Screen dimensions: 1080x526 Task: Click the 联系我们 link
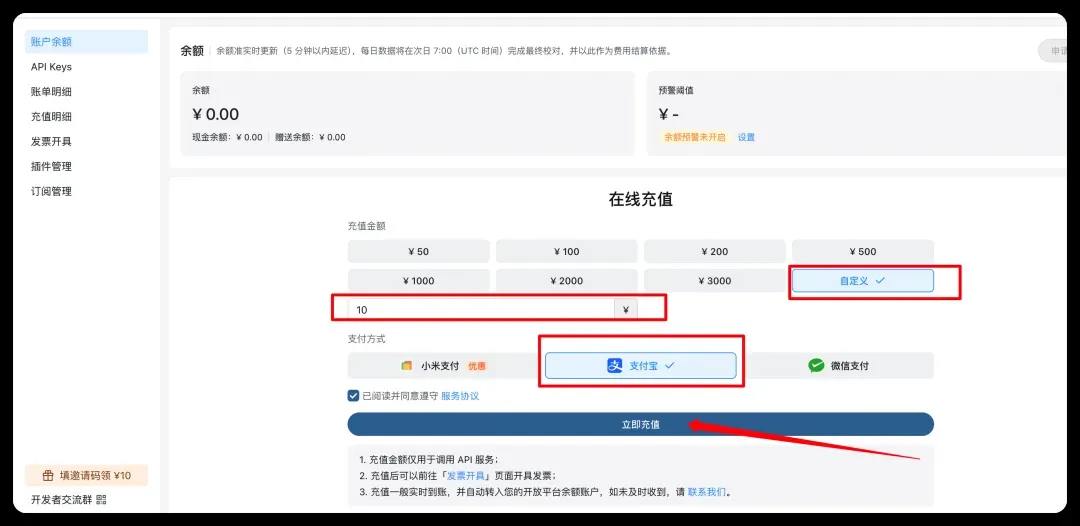(x=707, y=492)
